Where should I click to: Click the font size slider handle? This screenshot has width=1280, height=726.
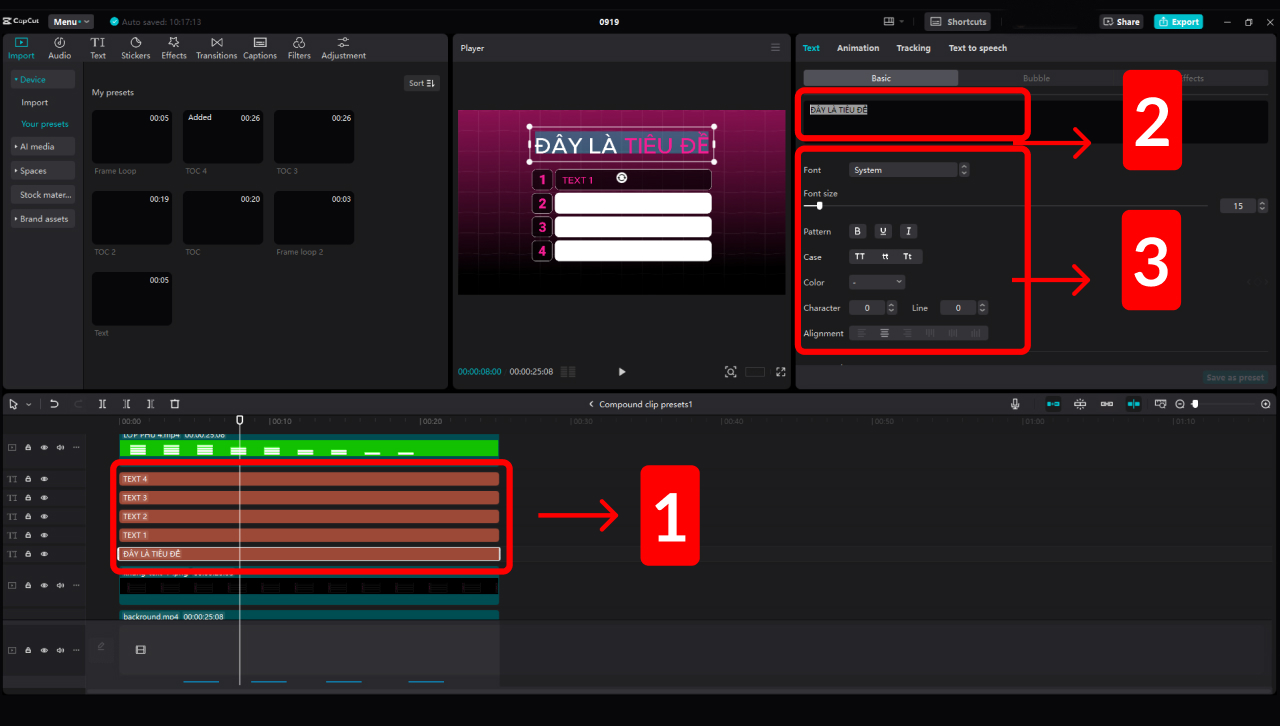click(819, 205)
